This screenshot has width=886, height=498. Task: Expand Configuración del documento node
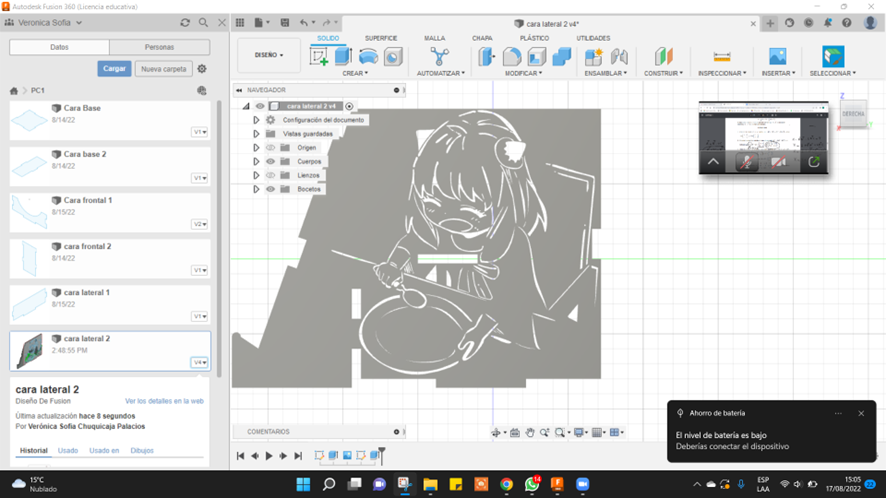pos(256,120)
